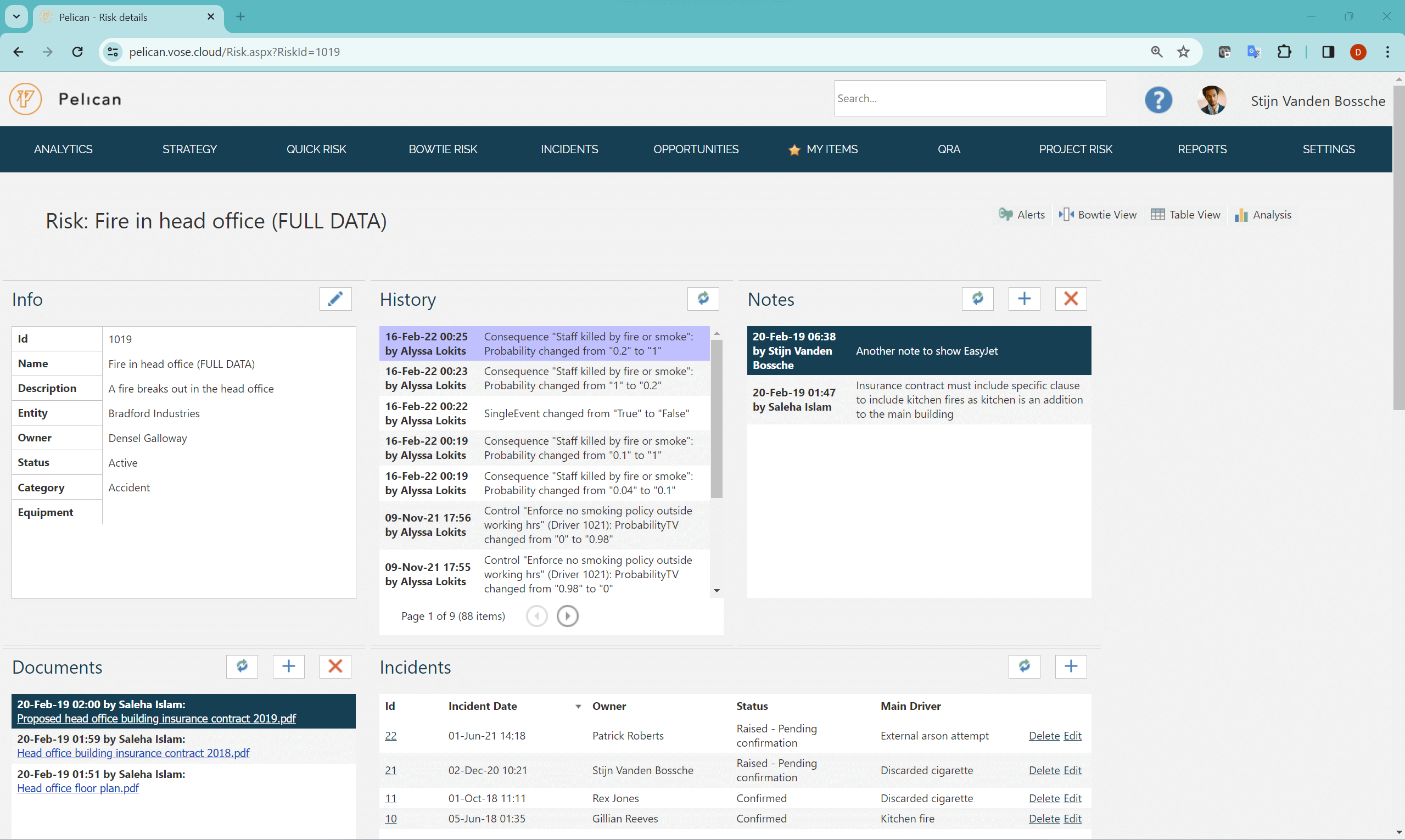The height and width of the screenshot is (840, 1405).
Task: Add a new incident with the plus icon
Action: point(1071,666)
